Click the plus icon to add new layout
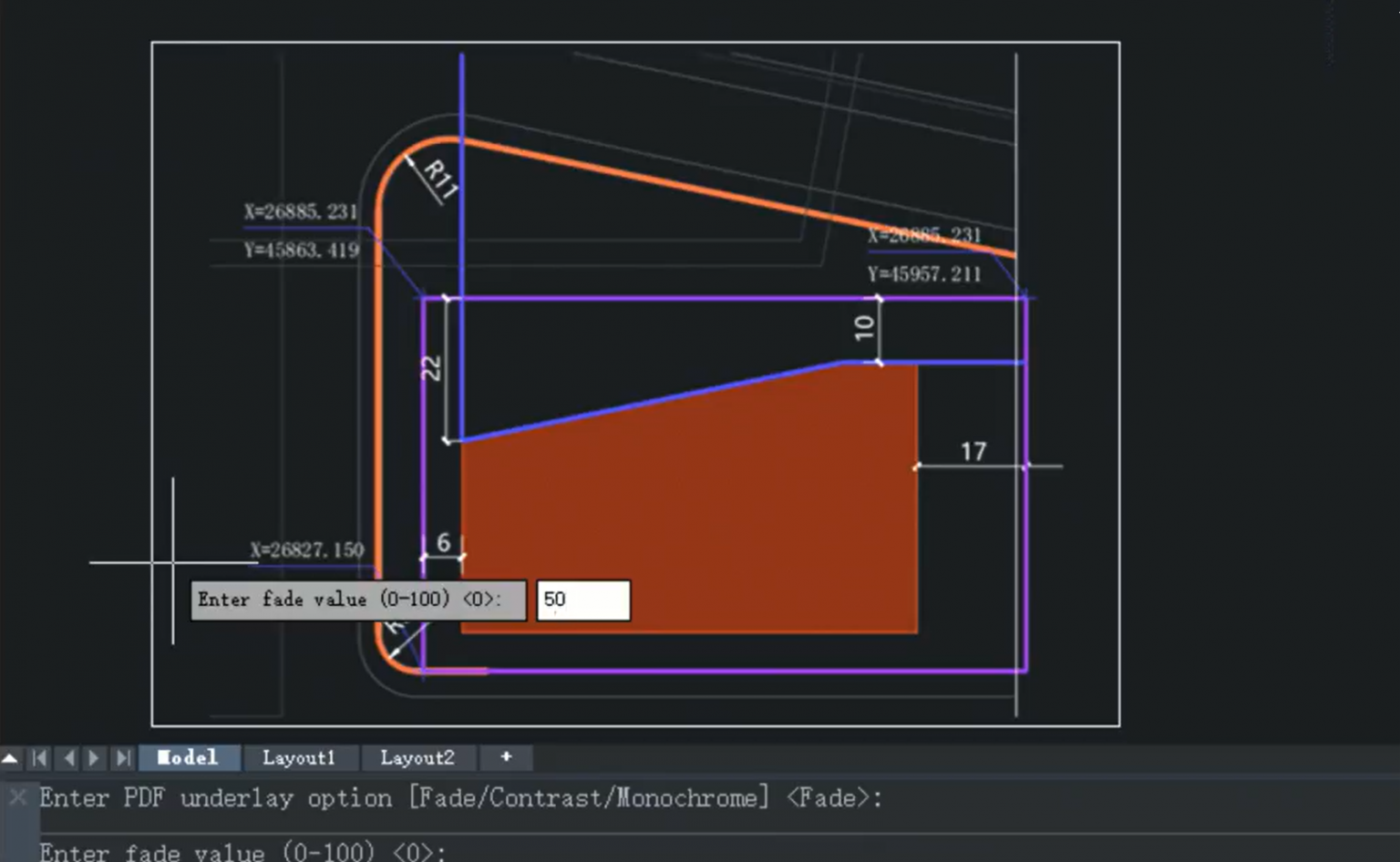Viewport: 1400px width, 862px height. [x=506, y=757]
